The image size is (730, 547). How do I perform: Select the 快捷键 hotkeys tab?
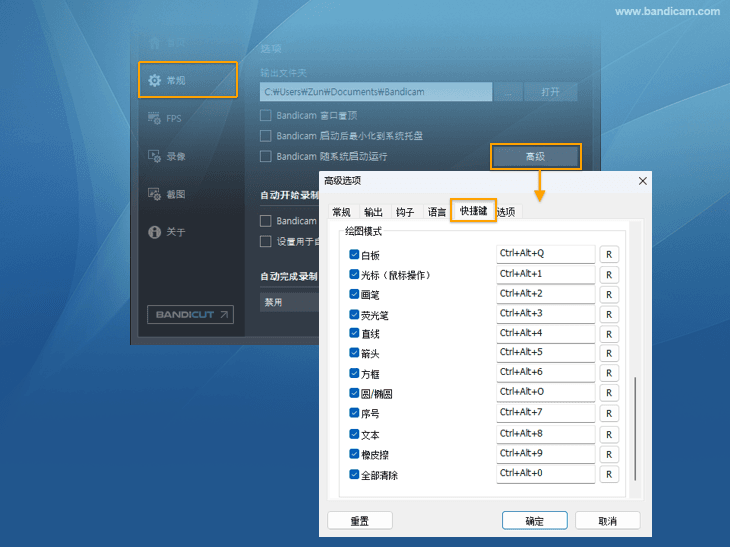tap(473, 211)
